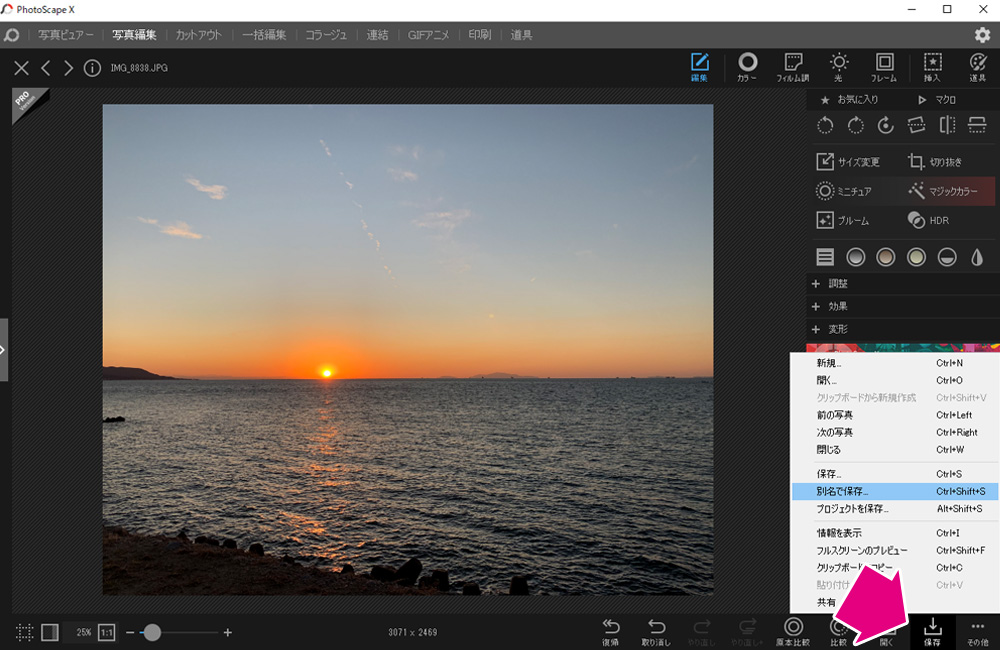
Task: Click the zoom slider handle
Action: click(152, 632)
